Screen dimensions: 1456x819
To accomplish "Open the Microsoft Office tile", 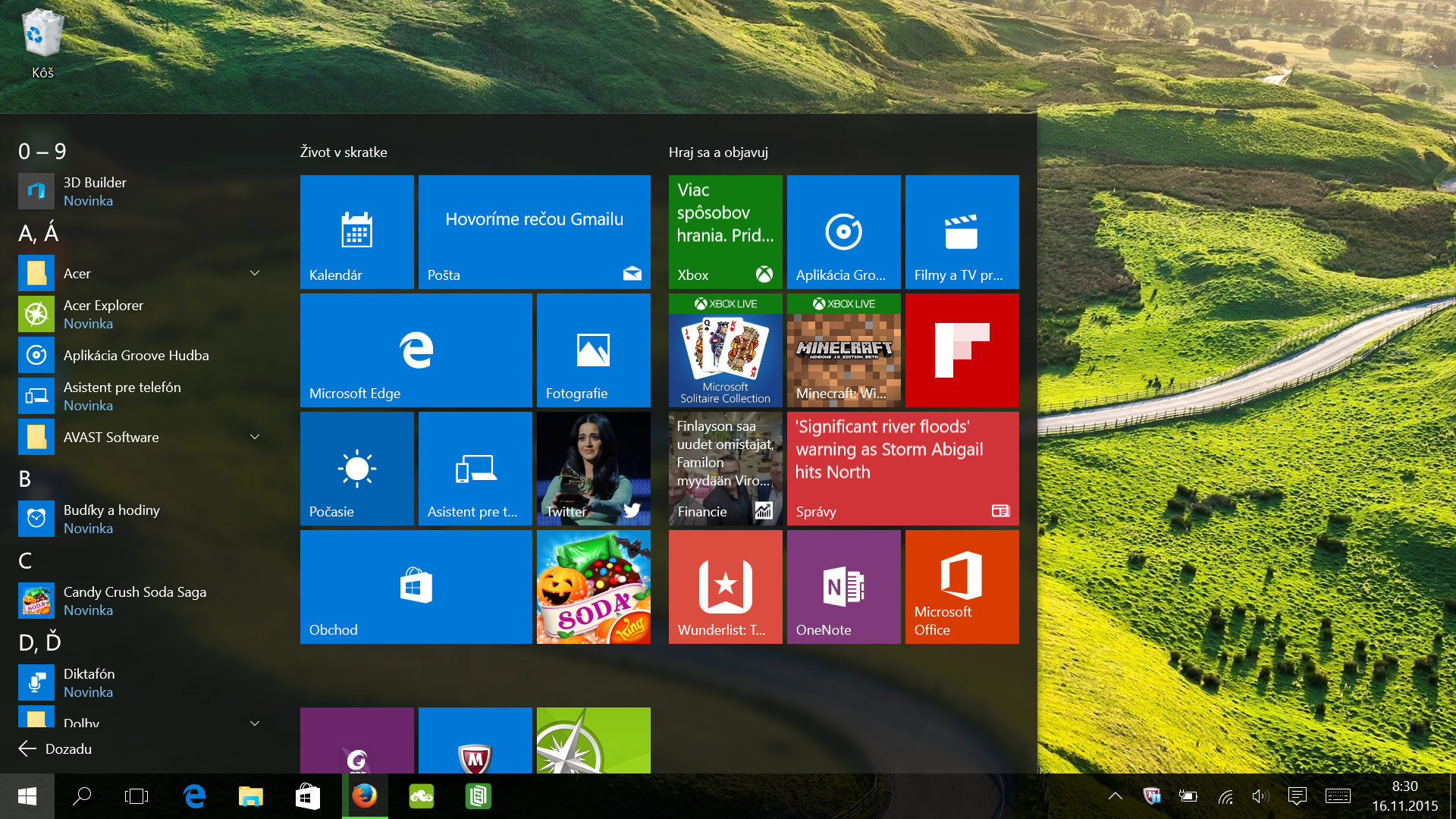I will point(962,587).
